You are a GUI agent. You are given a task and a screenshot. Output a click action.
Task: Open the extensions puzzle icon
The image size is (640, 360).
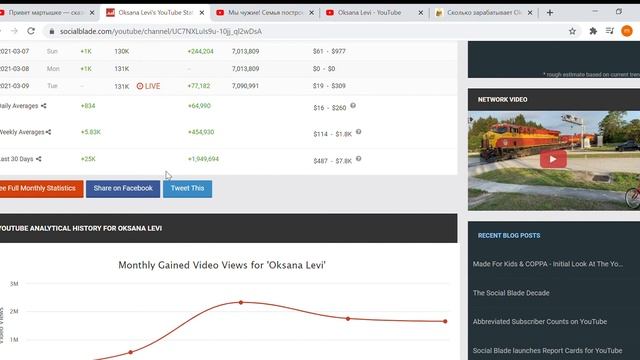593,31
